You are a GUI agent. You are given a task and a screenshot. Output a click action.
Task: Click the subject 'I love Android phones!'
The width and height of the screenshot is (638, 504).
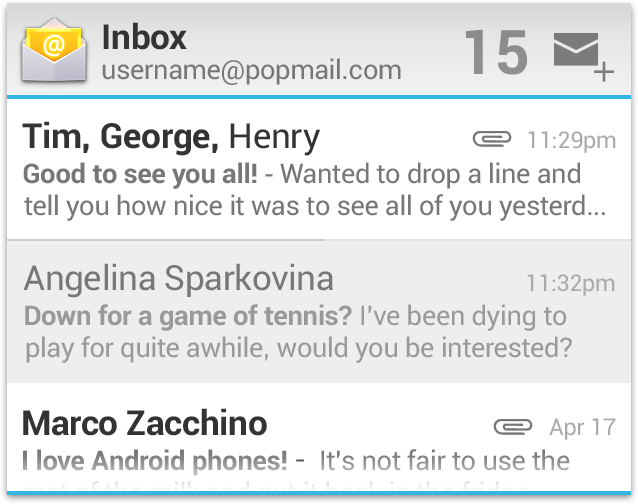(x=155, y=461)
